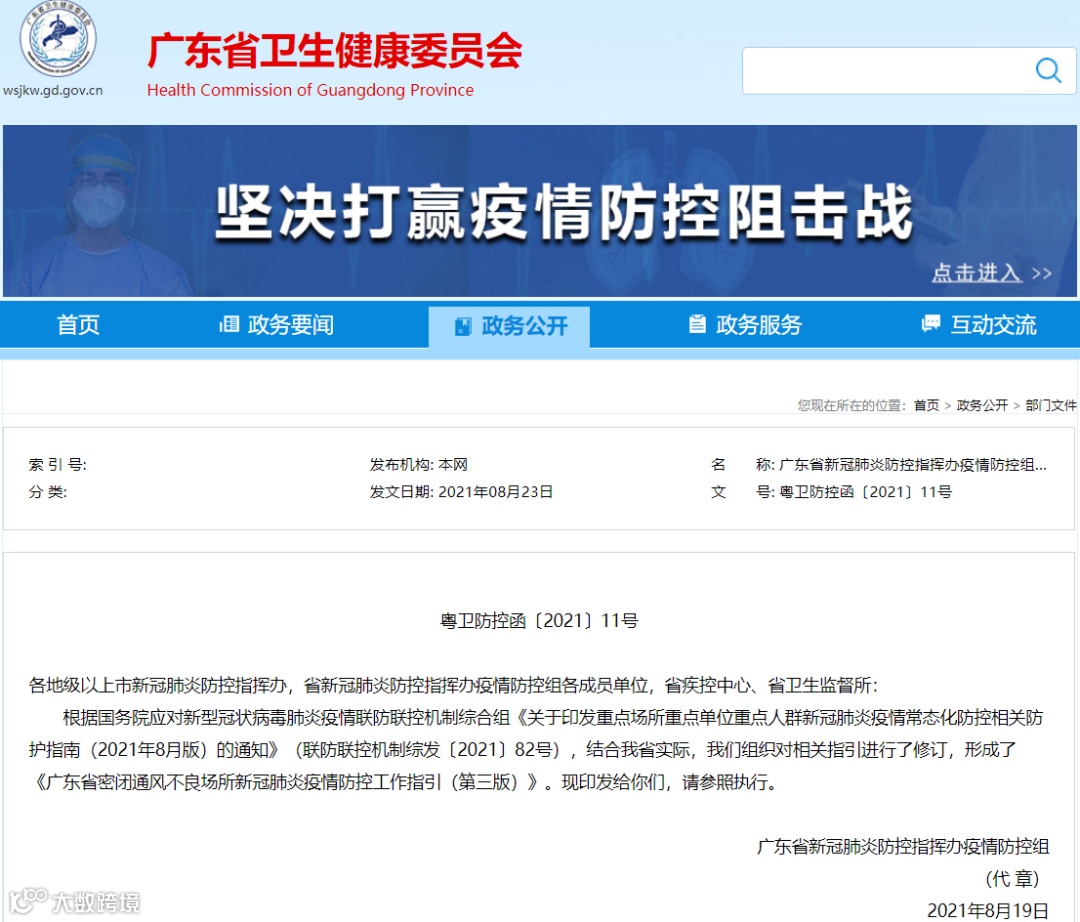Click the 政务服务 clipboard icon
Image resolution: width=1080 pixels, height=922 pixels.
pos(697,324)
